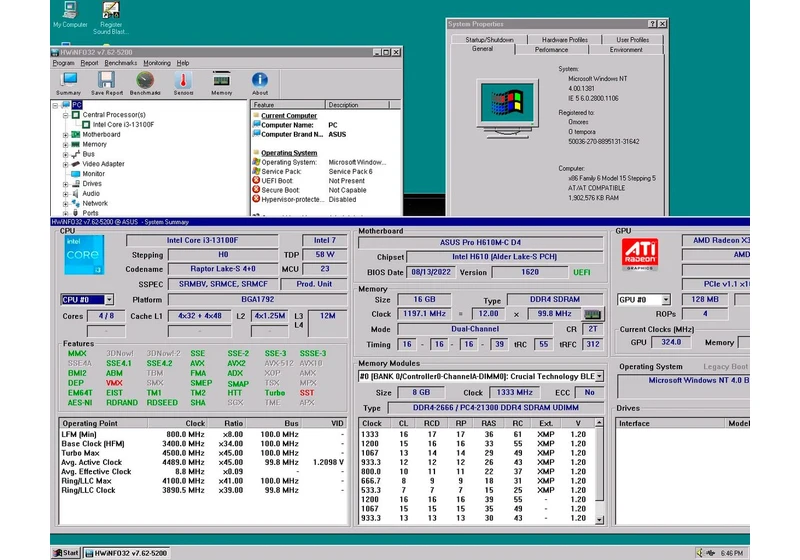Click the HWiNFO32 taskbar button
The width and height of the screenshot is (800, 560).
pos(126,553)
